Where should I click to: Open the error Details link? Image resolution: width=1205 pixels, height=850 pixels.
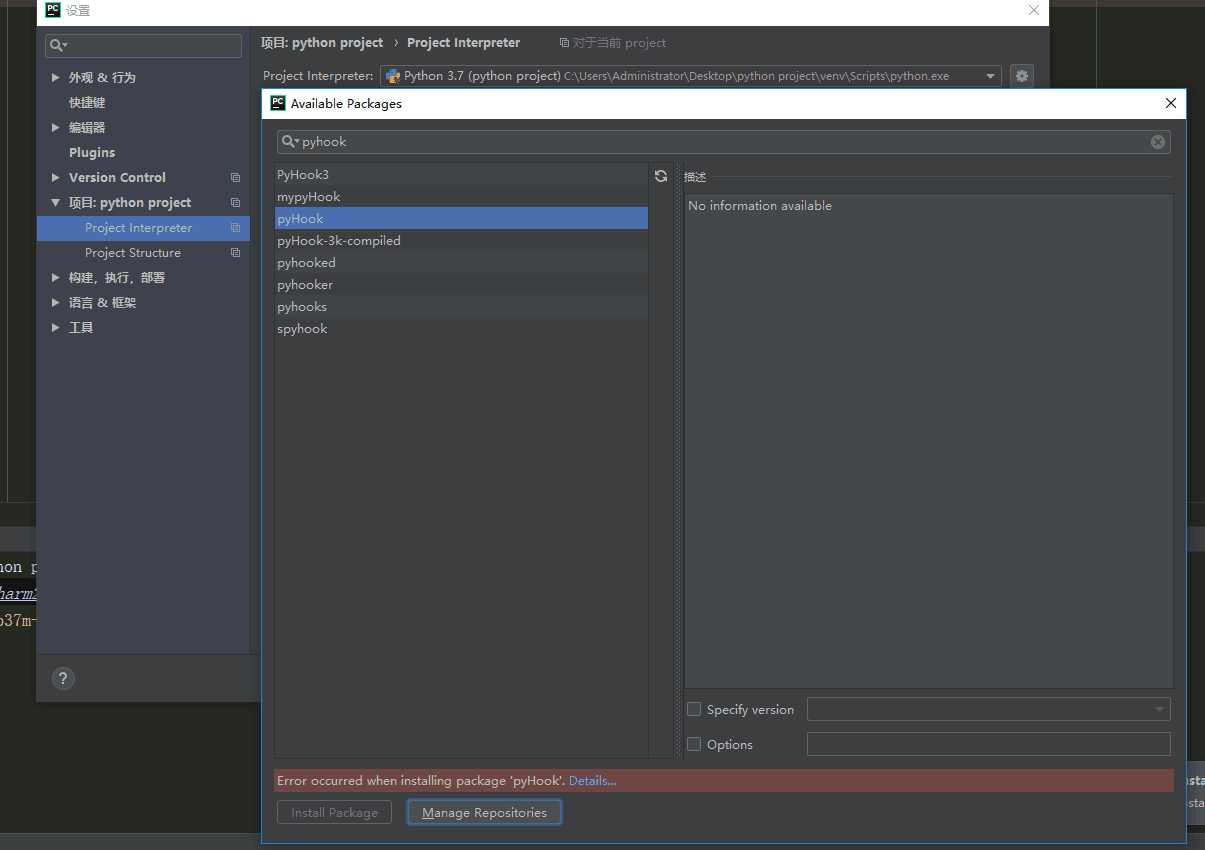593,781
